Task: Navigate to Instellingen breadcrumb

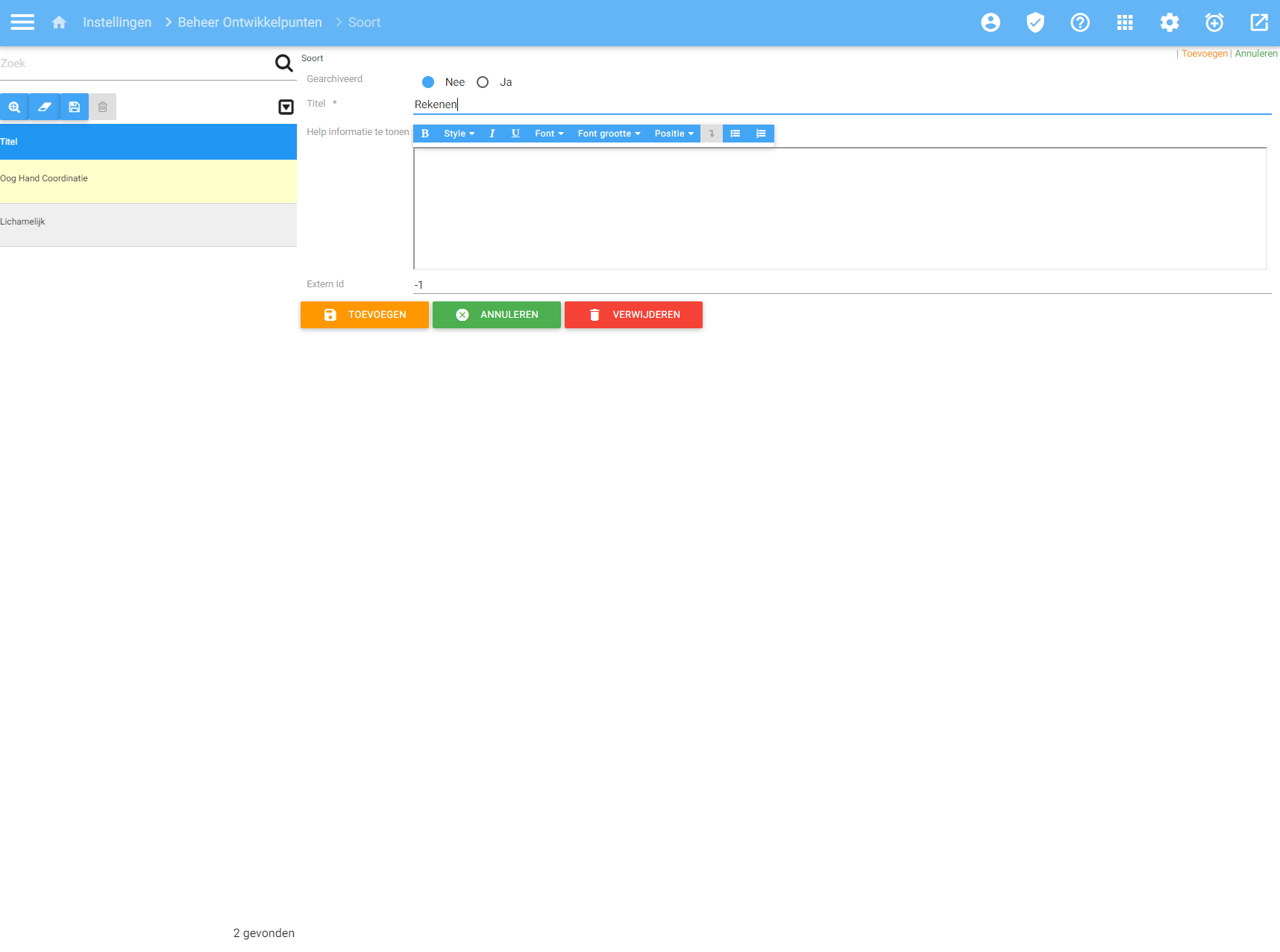Action: (117, 22)
